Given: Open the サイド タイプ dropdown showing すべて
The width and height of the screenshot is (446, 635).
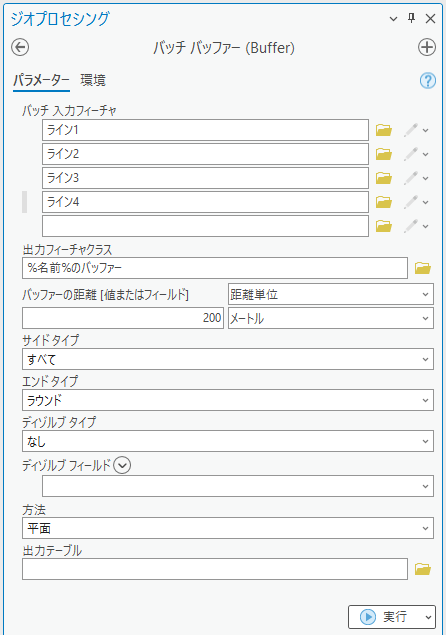Looking at the screenshot, I should coord(228,359).
